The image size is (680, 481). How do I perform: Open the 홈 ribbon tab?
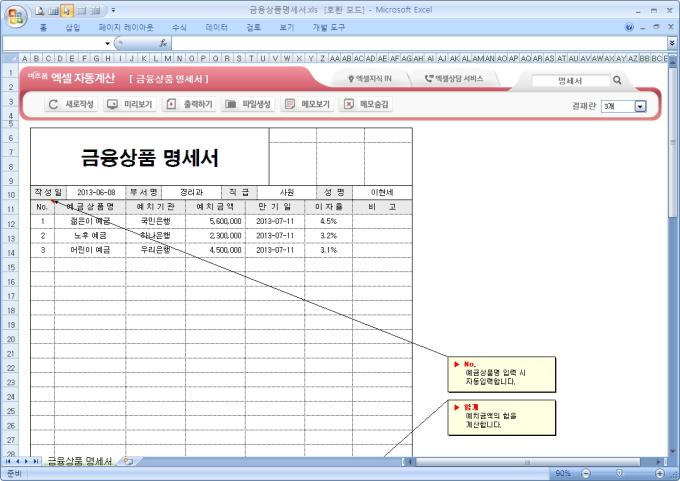(43, 28)
